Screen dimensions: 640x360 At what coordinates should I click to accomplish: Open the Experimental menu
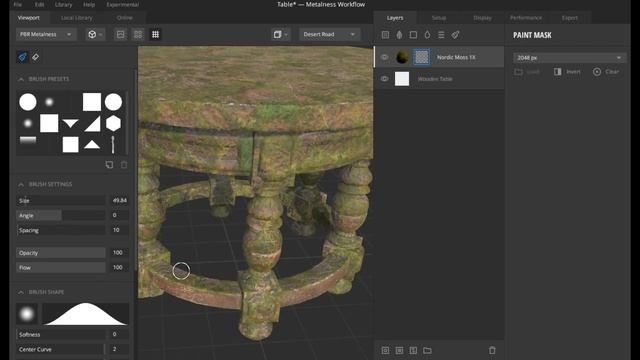coord(123,4)
